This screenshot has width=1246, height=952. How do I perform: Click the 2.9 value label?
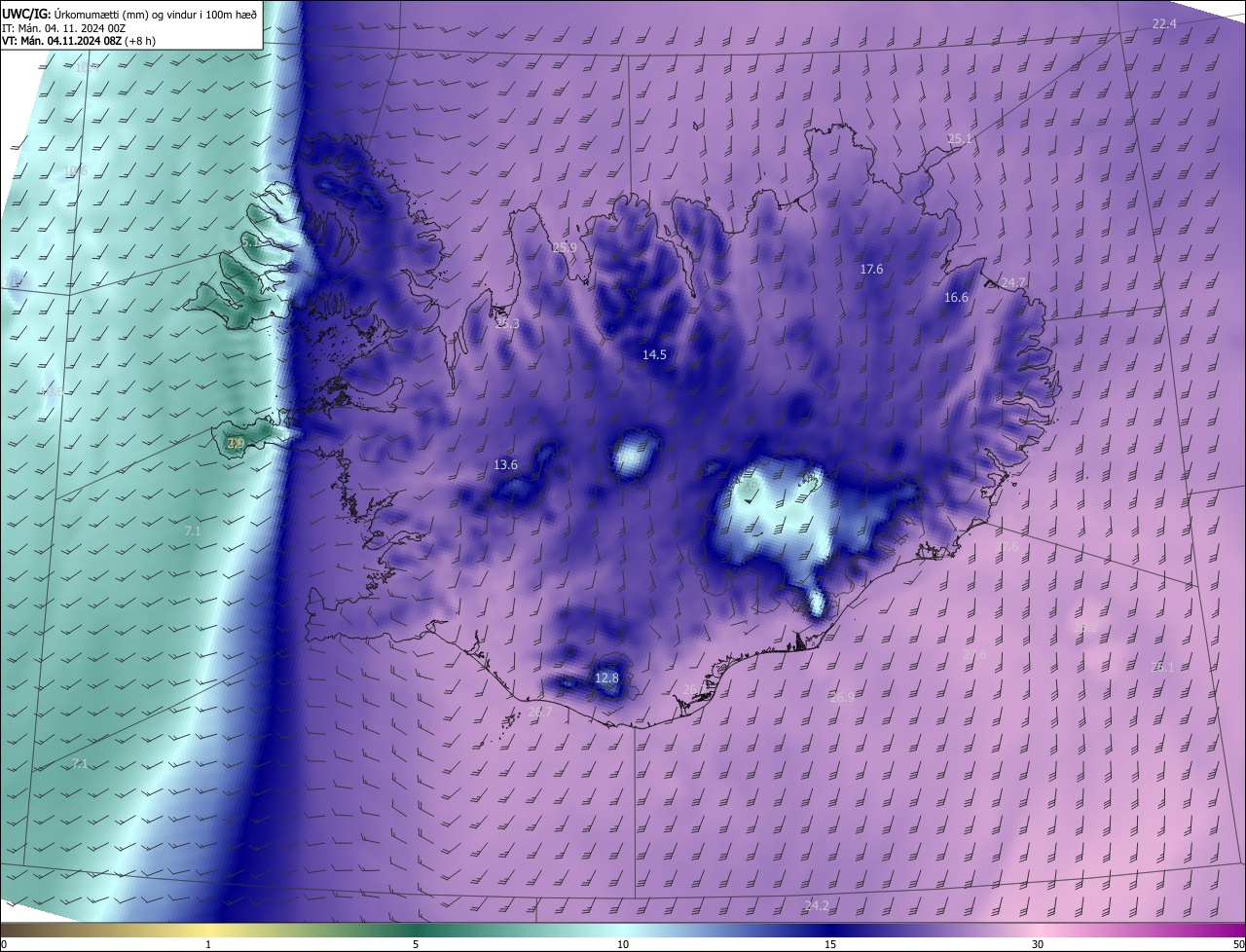236,443
